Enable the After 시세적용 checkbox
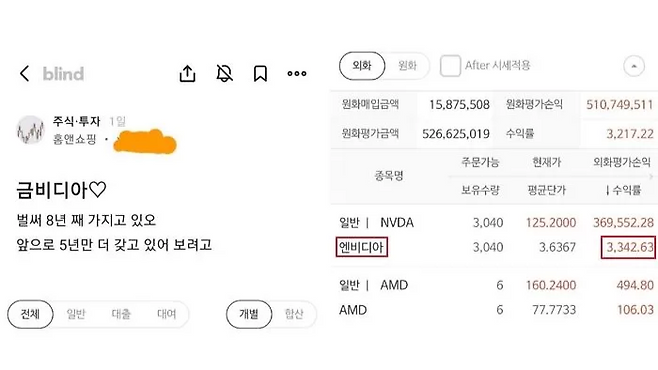 [x=450, y=66]
